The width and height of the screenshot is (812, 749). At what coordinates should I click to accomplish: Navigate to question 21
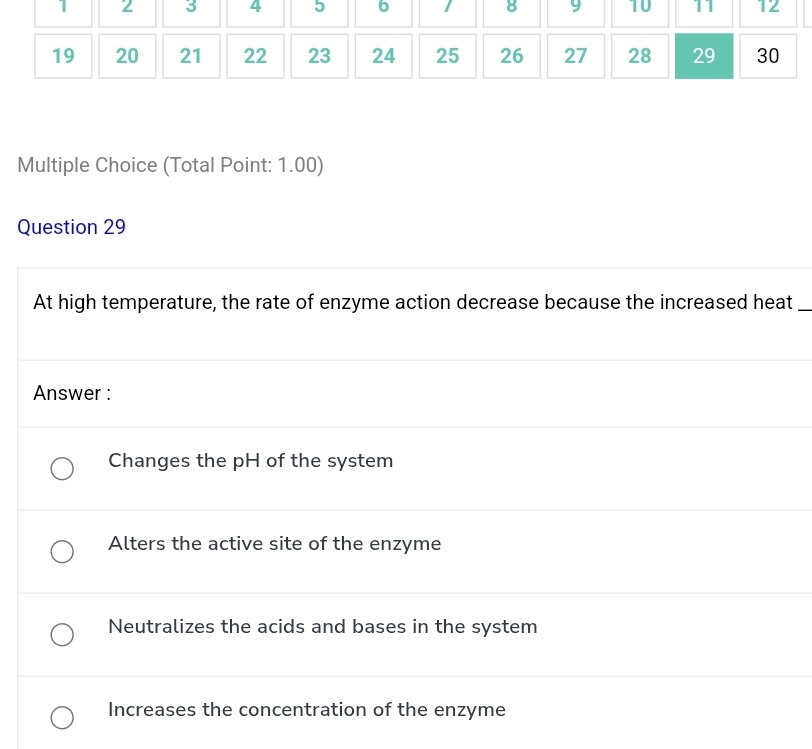[191, 56]
